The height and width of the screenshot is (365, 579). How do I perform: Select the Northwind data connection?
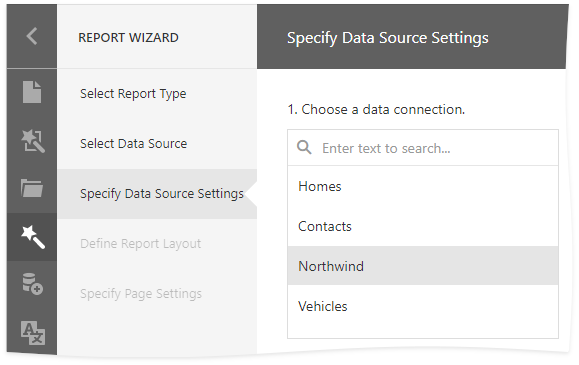coord(423,266)
